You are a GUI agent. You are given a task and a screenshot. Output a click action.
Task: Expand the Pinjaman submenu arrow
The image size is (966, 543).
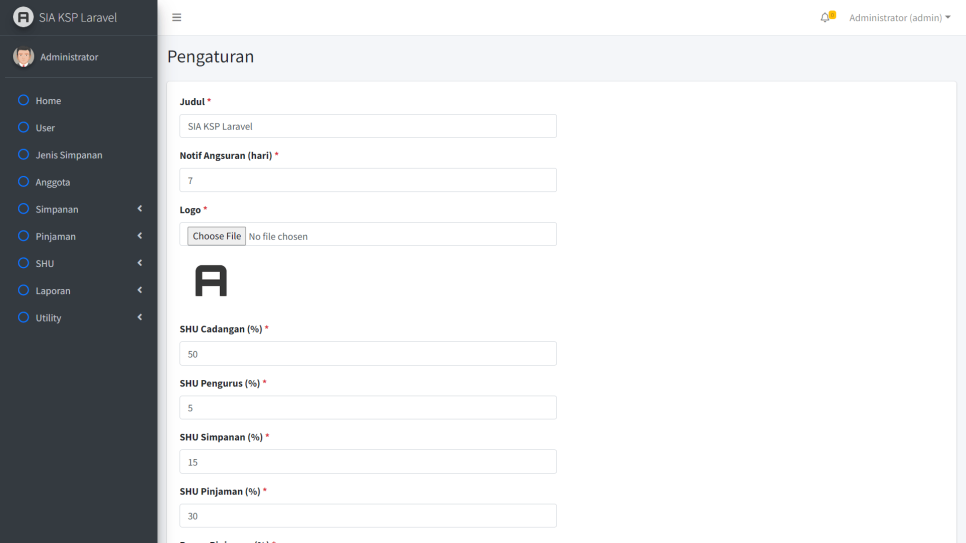tap(140, 235)
